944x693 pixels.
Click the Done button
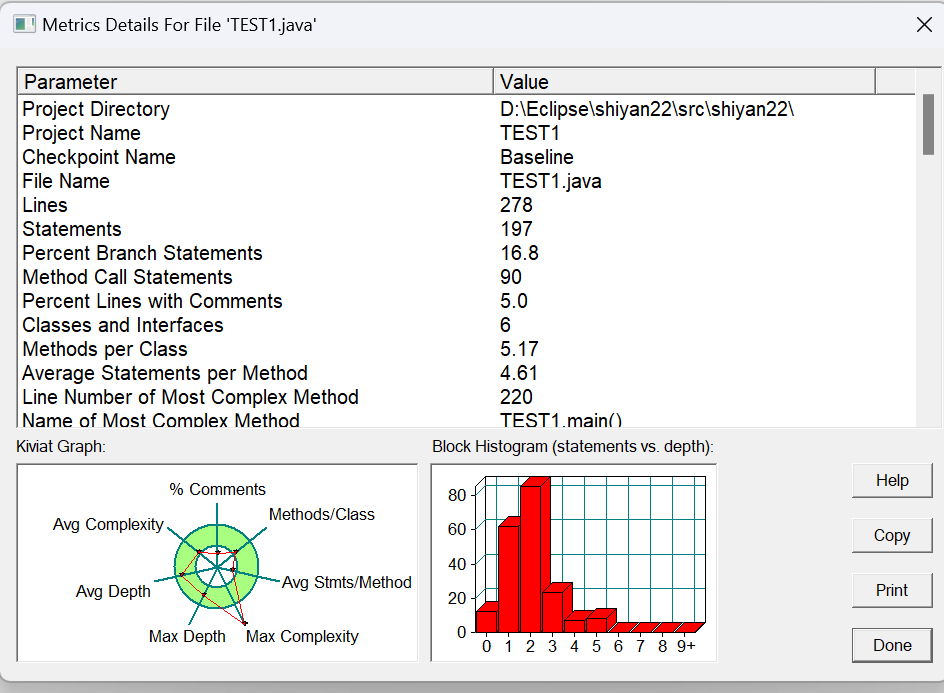[x=892, y=645]
